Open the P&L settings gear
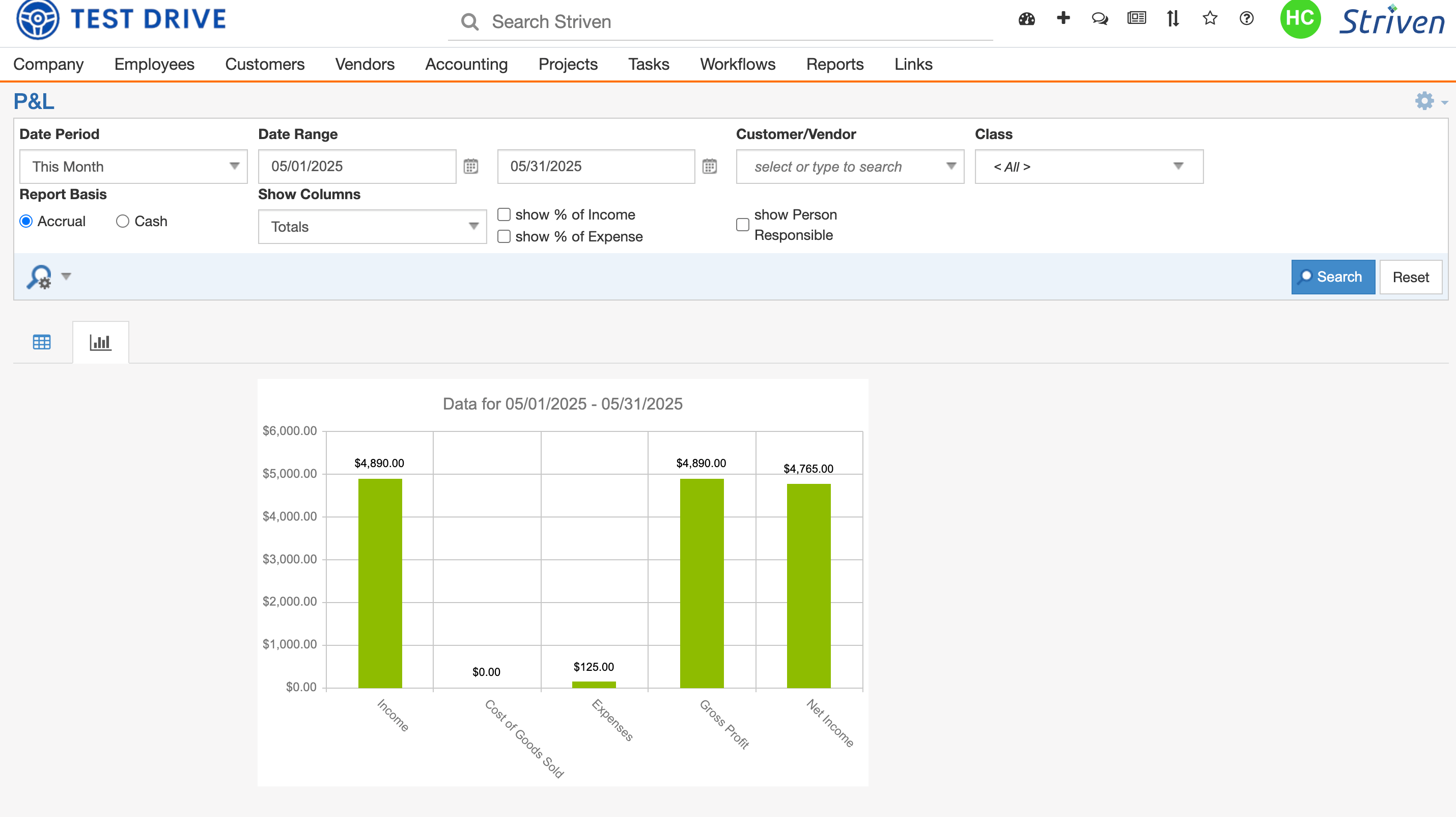Viewport: 1456px width, 817px height. pos(1424,101)
